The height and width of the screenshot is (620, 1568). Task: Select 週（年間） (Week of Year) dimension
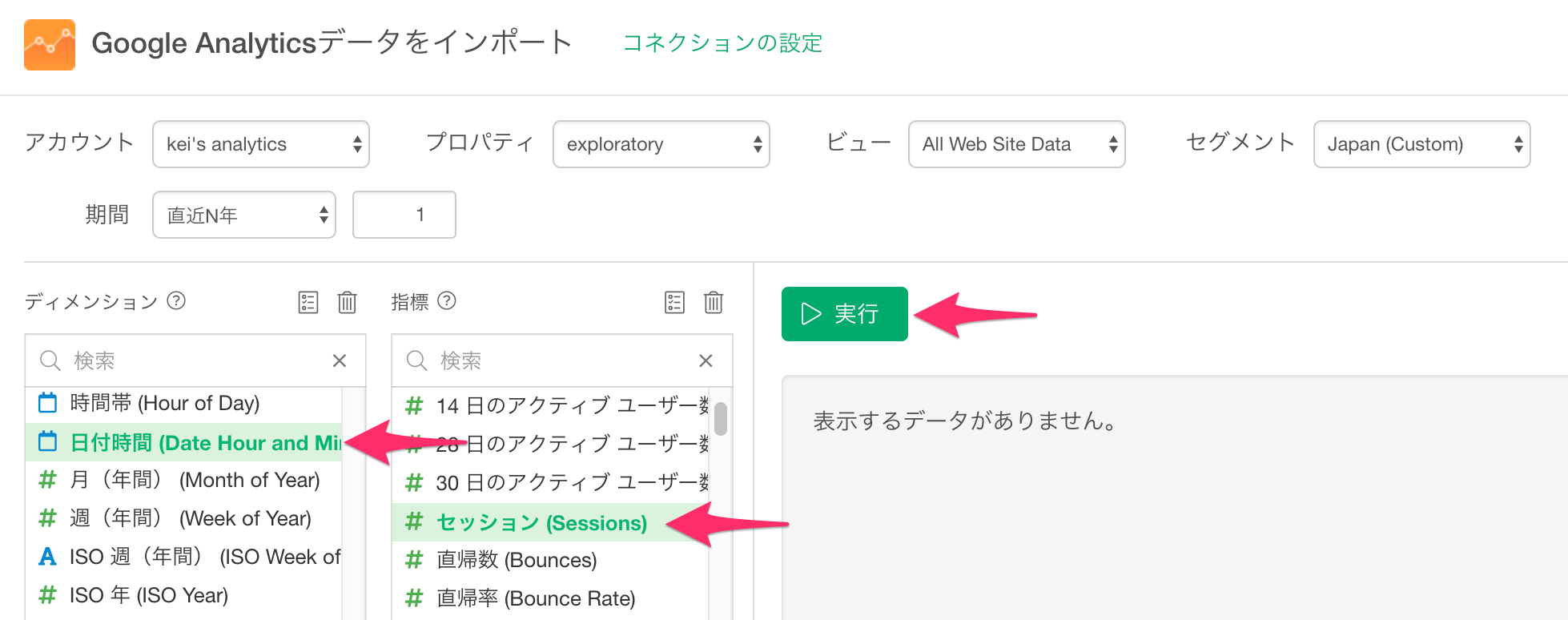click(183, 518)
